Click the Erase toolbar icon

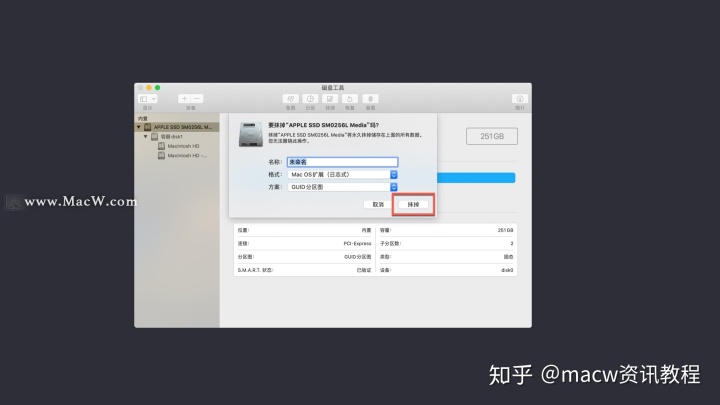(330, 99)
